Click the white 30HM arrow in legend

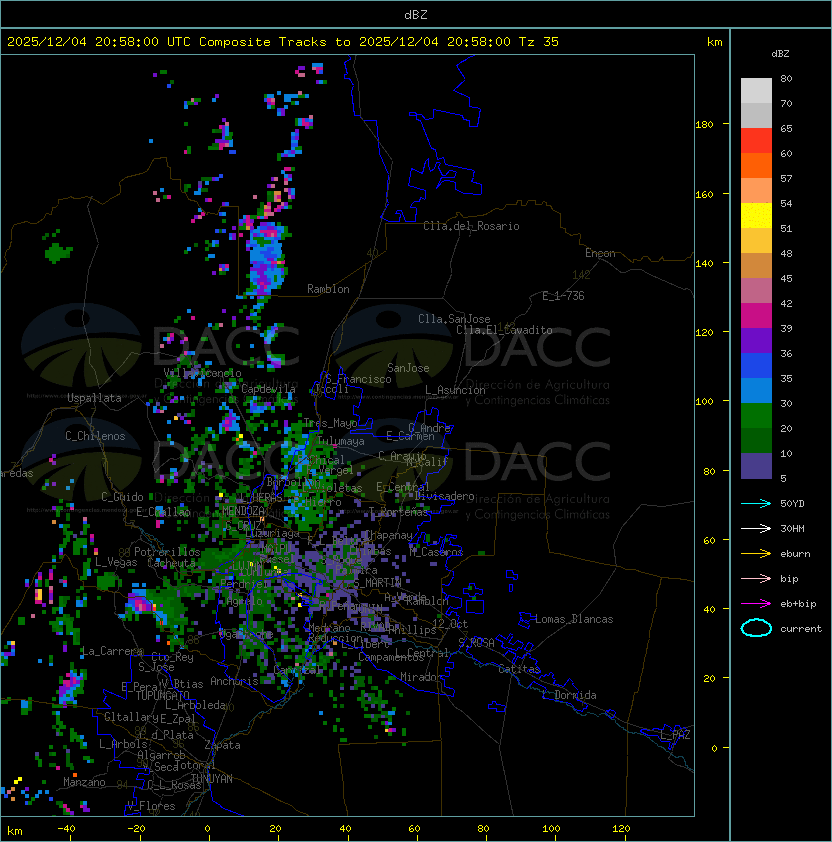tap(756, 528)
